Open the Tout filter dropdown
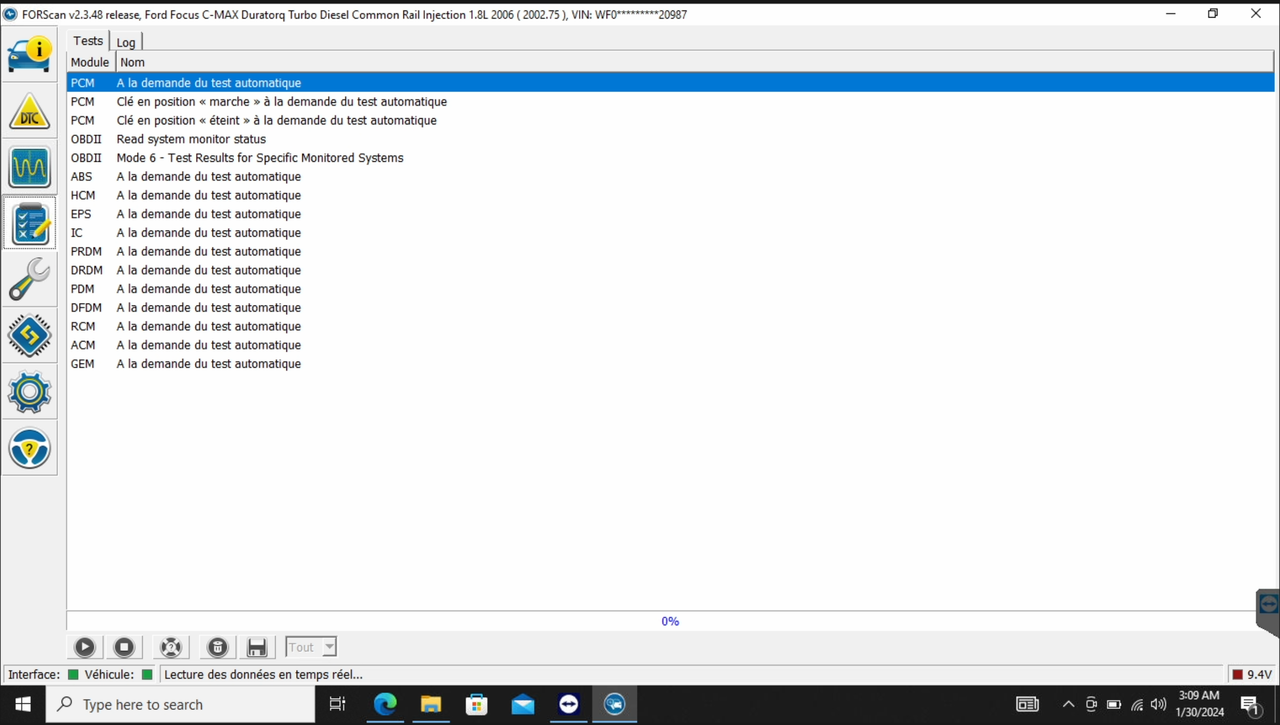The width and height of the screenshot is (1280, 725). click(310, 647)
